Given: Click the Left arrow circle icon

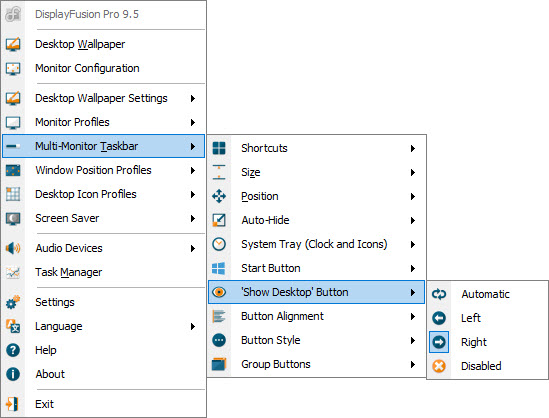Looking at the screenshot, I should tap(439, 318).
